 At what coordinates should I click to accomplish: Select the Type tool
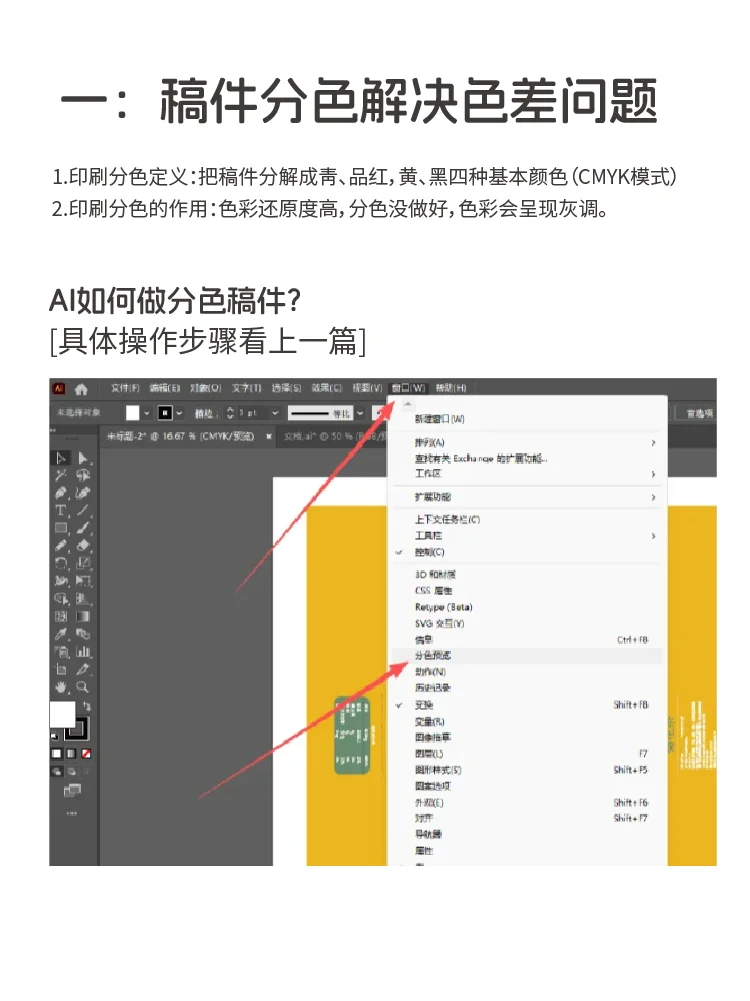(x=61, y=511)
